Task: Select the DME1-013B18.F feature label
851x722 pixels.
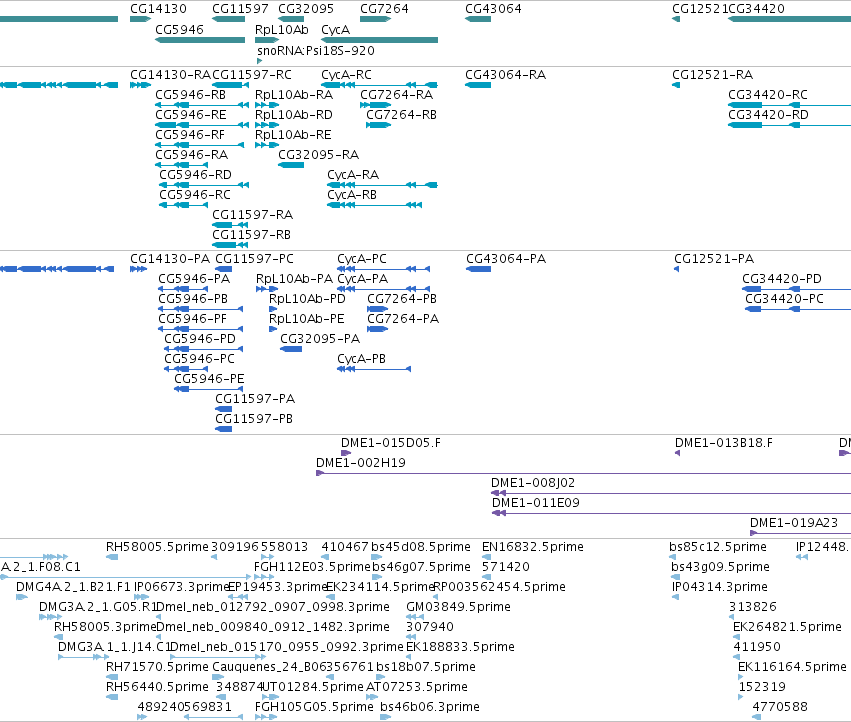Action: click(x=724, y=443)
